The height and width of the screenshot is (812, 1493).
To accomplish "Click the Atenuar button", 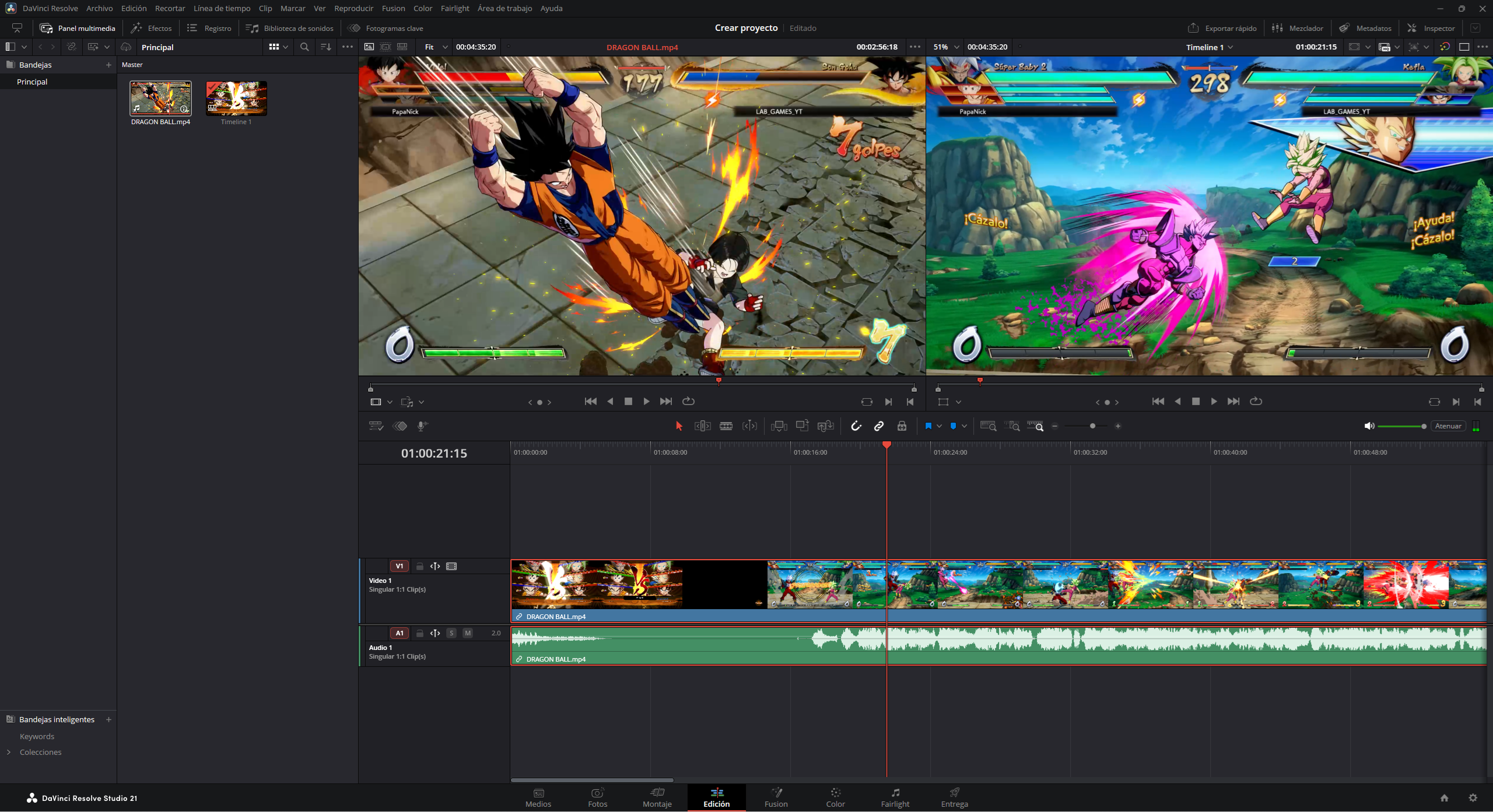I will [x=1448, y=426].
